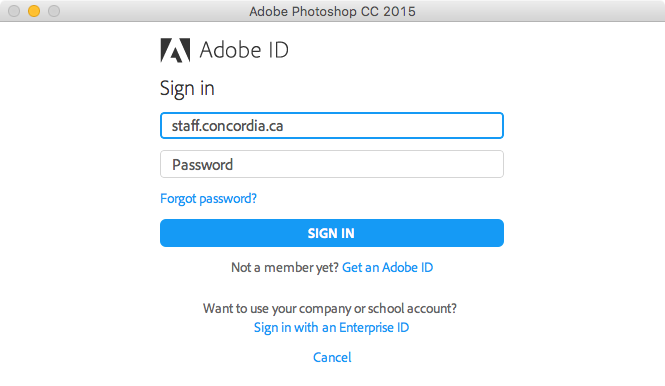Focus the Password input field
The image size is (665, 386).
[332, 164]
